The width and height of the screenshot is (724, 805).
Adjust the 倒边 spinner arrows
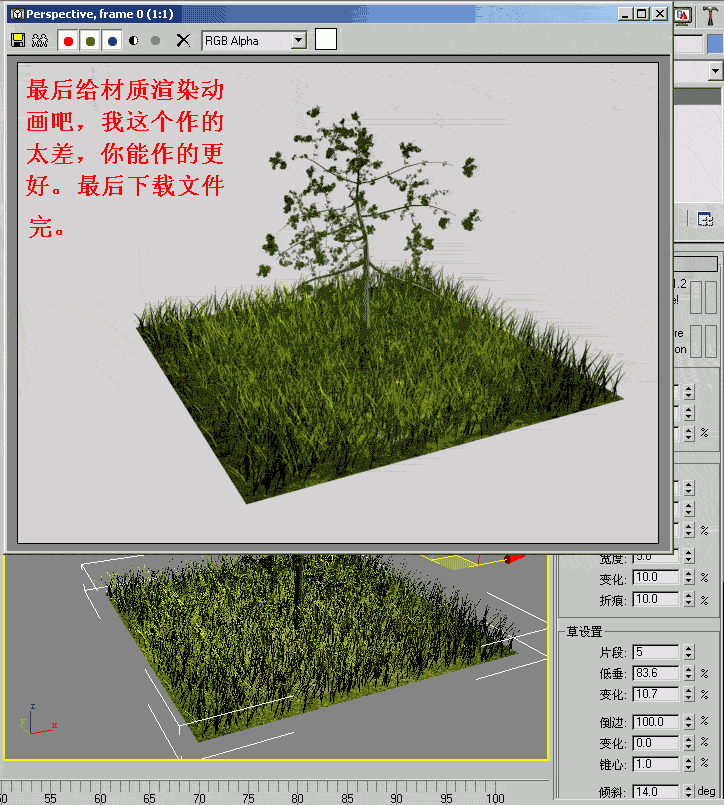coord(689,722)
